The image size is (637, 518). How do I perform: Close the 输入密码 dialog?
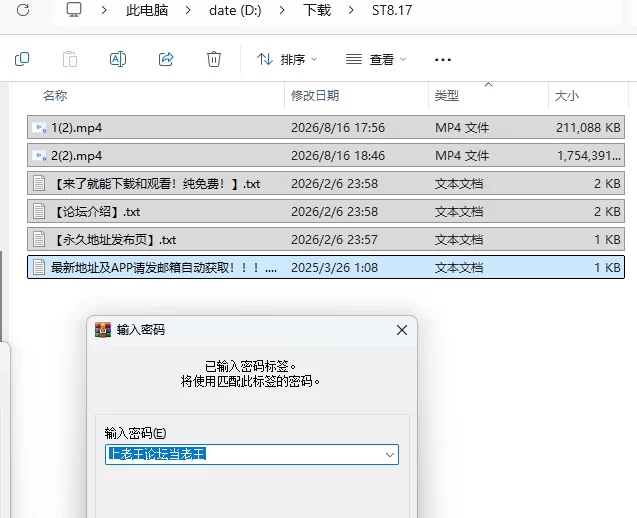point(402,330)
